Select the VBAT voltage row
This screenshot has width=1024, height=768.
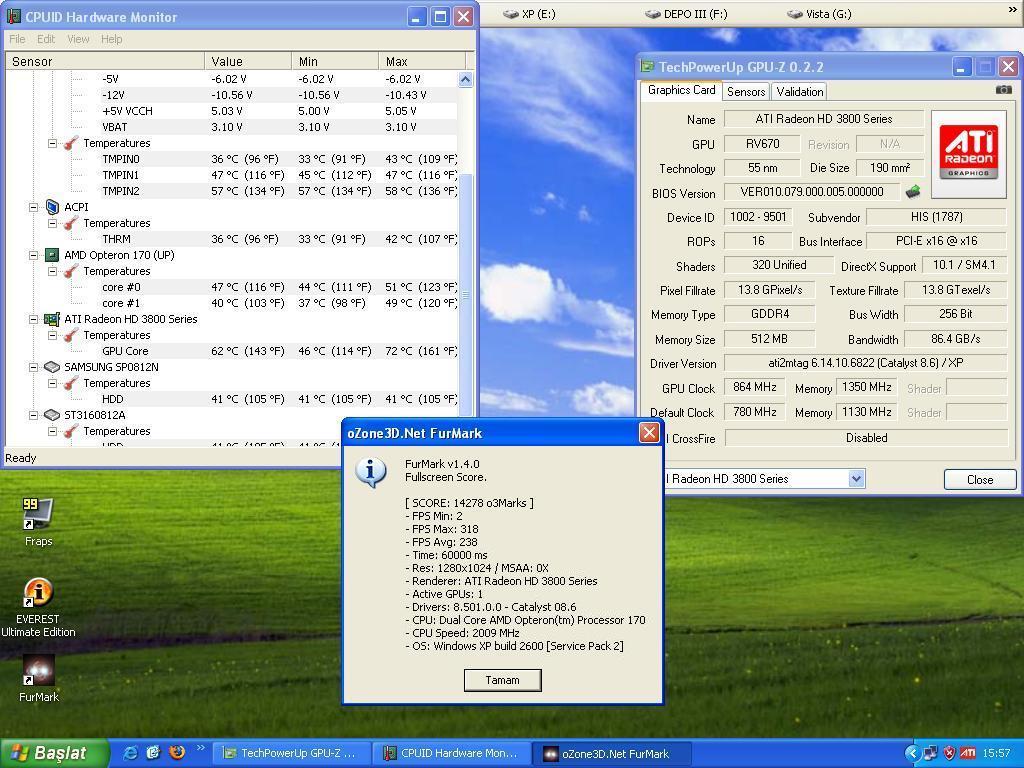pos(232,127)
